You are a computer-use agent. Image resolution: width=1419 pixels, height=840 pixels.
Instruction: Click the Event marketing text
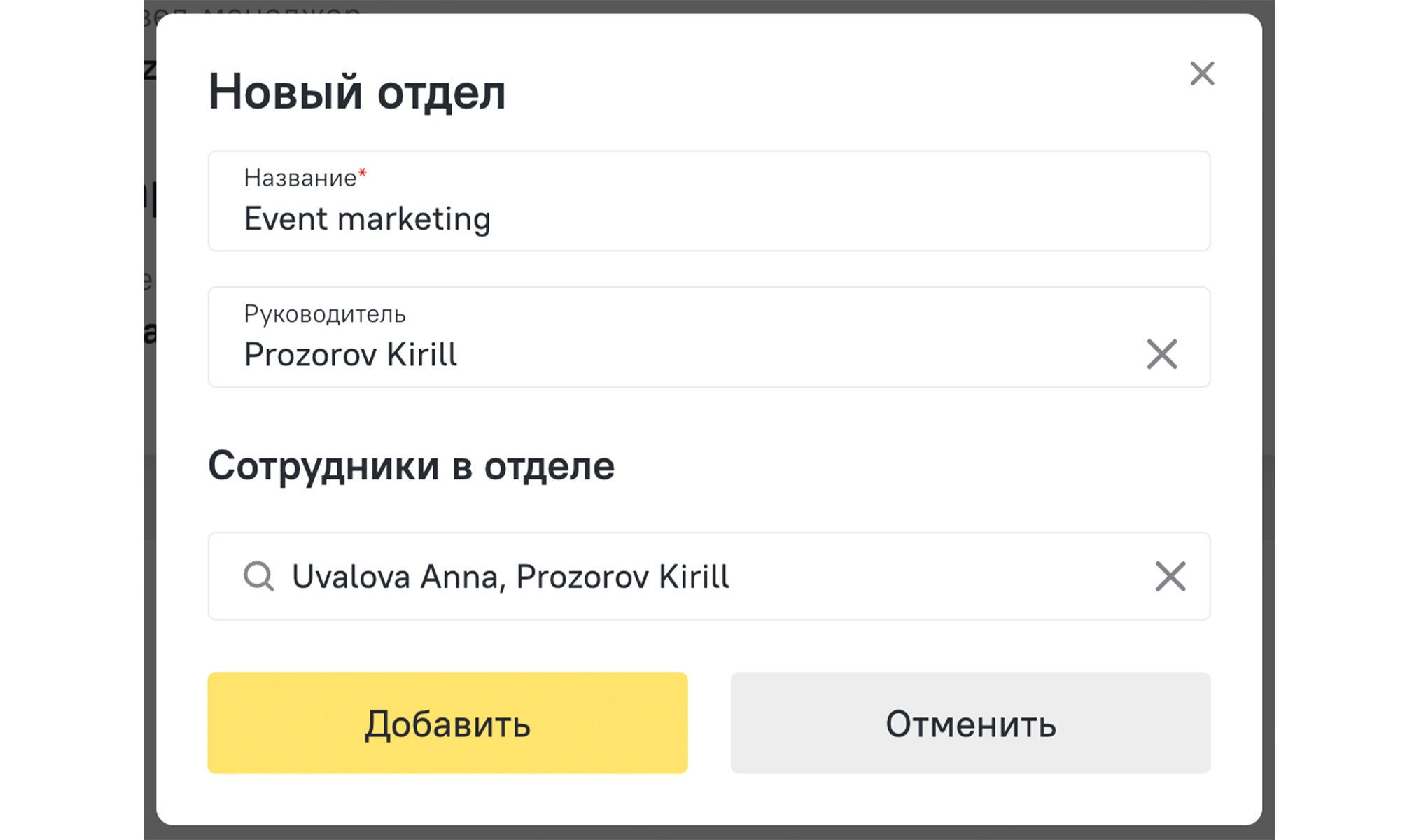[x=367, y=219]
